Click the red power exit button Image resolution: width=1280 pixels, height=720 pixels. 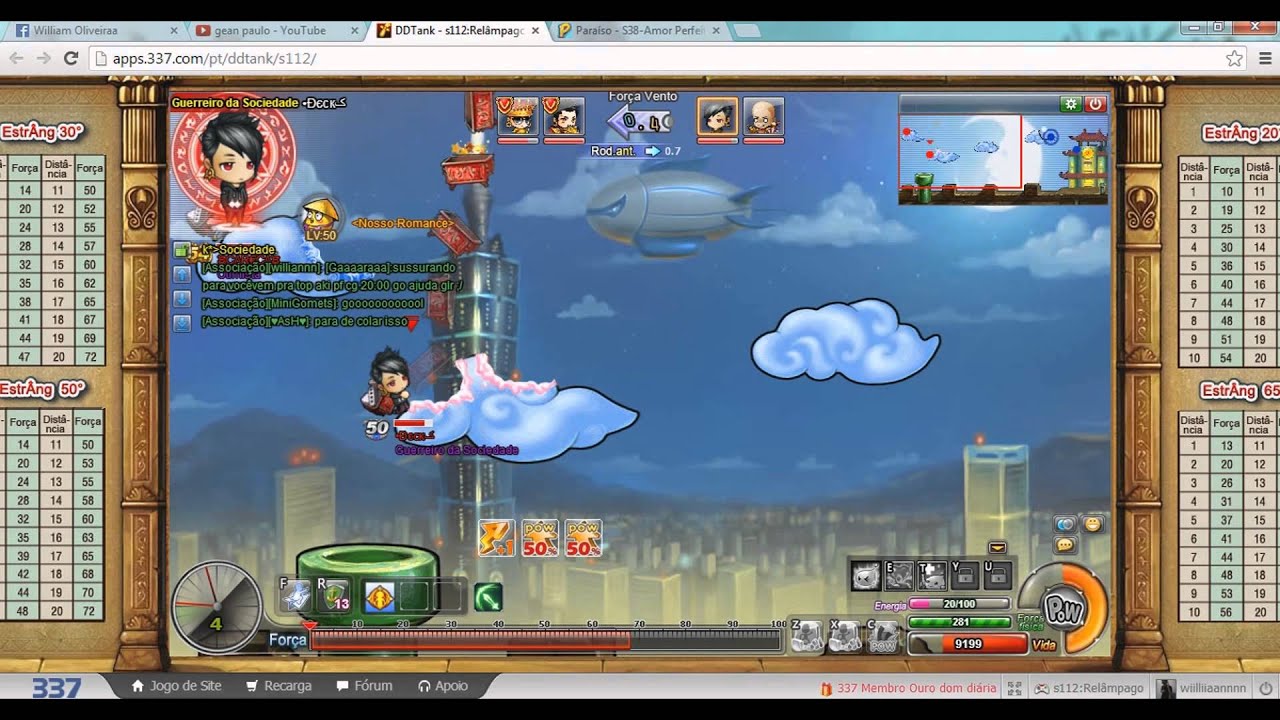(1095, 104)
